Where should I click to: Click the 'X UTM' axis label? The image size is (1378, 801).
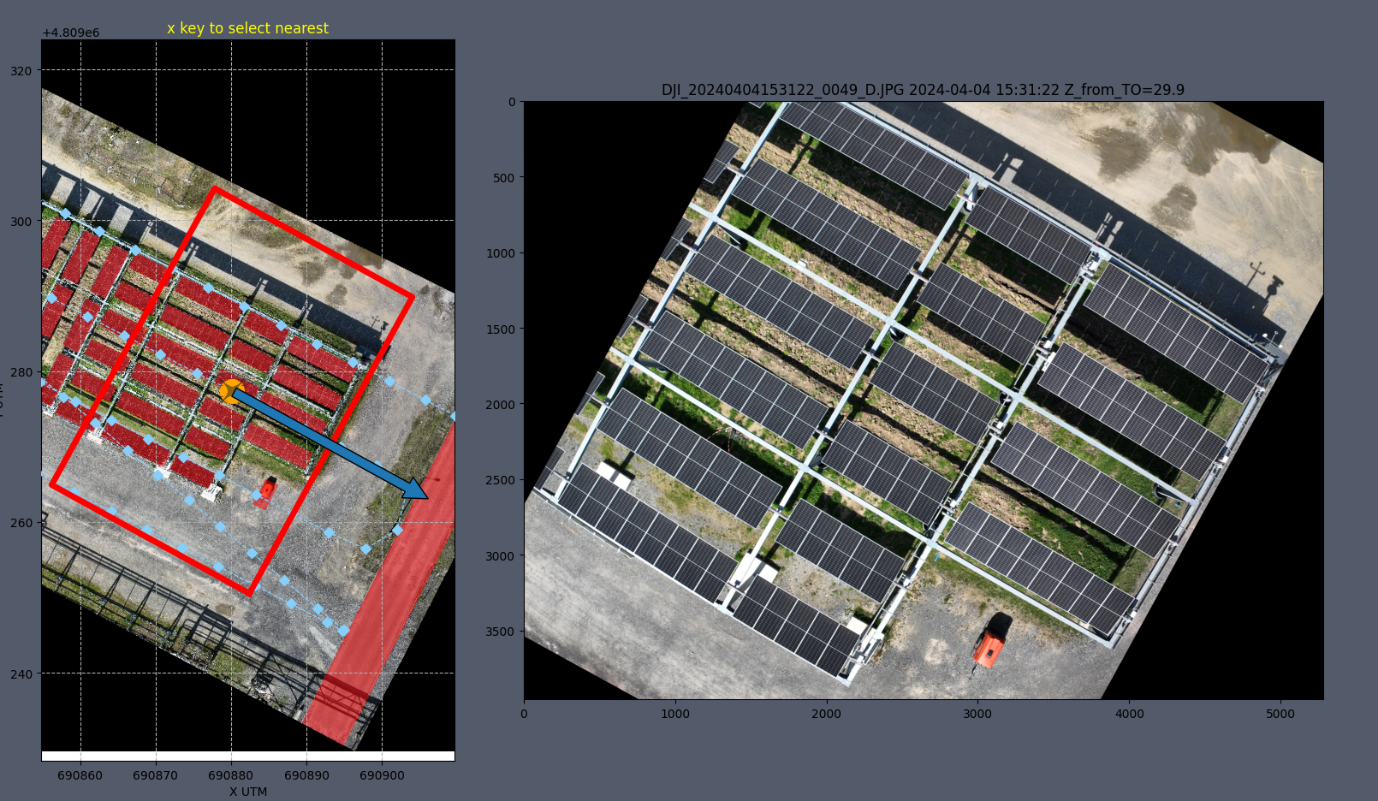pos(247,791)
